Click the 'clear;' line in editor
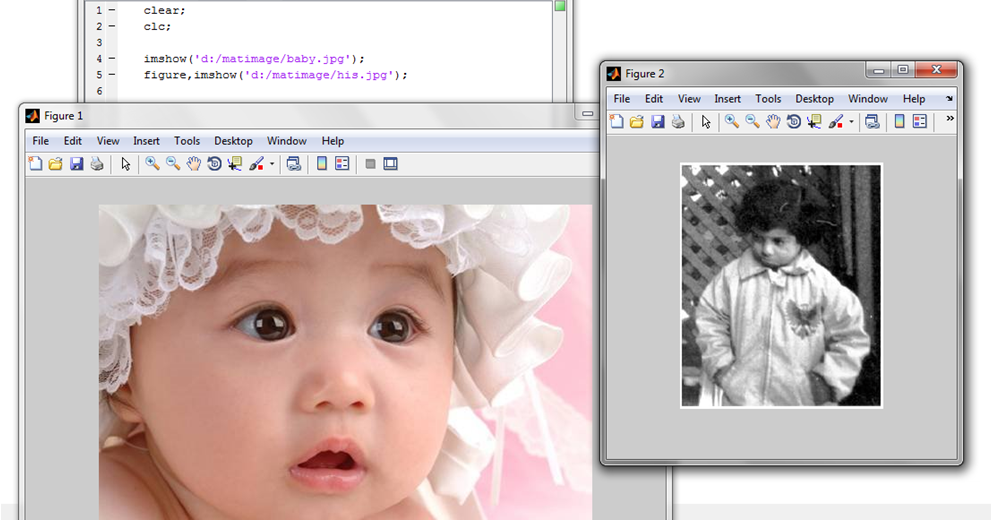This screenshot has width=992, height=521. (164, 10)
